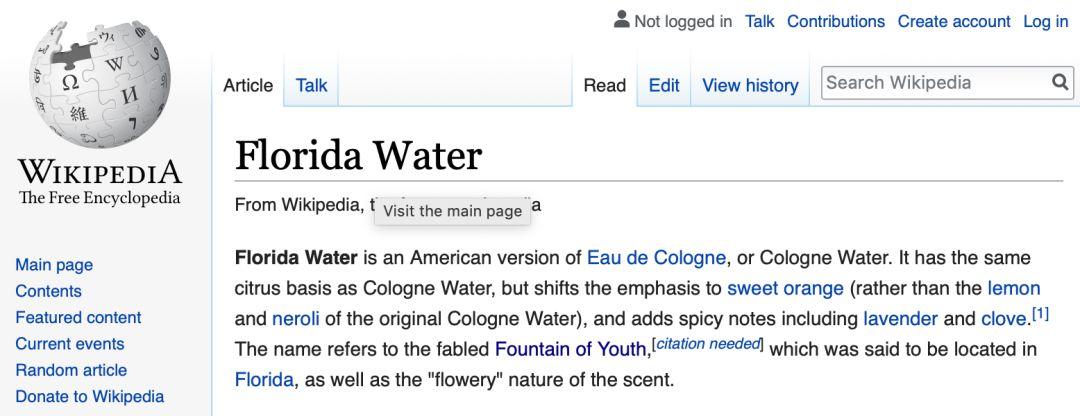Click the Log in link
1080x416 pixels.
tap(1046, 21)
